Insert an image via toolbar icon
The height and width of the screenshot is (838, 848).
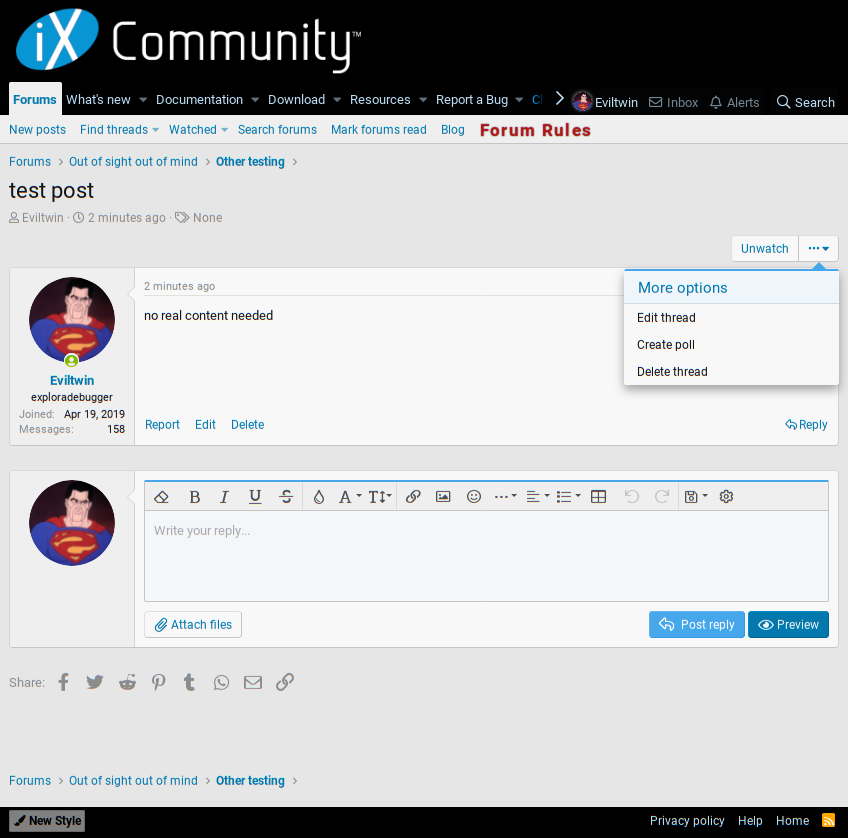(x=443, y=496)
